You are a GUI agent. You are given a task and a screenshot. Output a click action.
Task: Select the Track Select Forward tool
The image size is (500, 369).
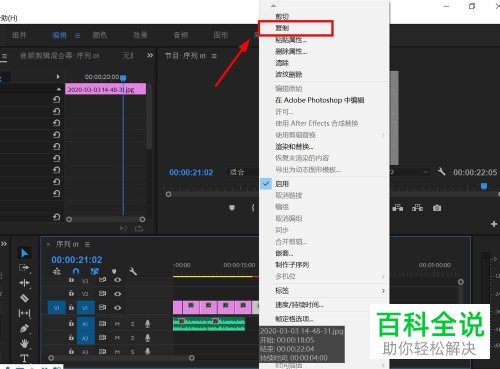coord(24,268)
